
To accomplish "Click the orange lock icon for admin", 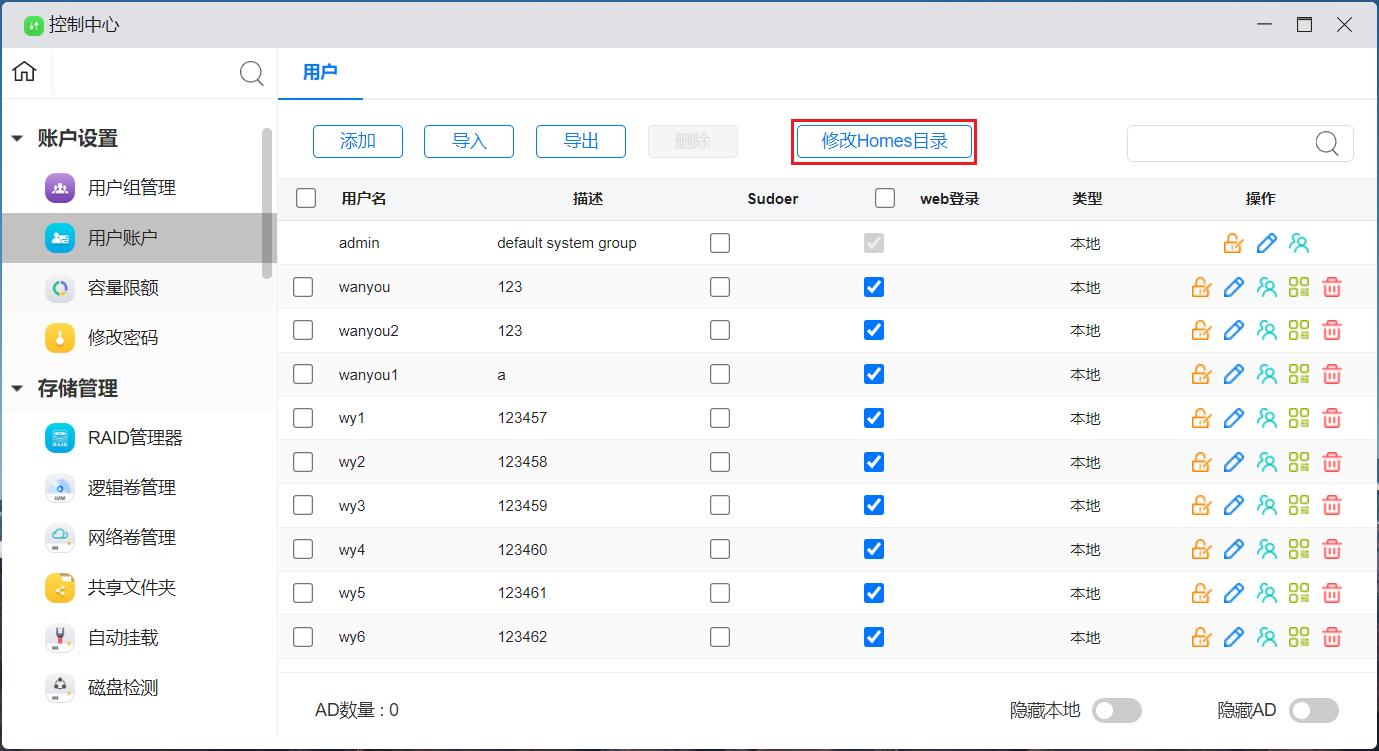I will pyautogui.click(x=1233, y=243).
